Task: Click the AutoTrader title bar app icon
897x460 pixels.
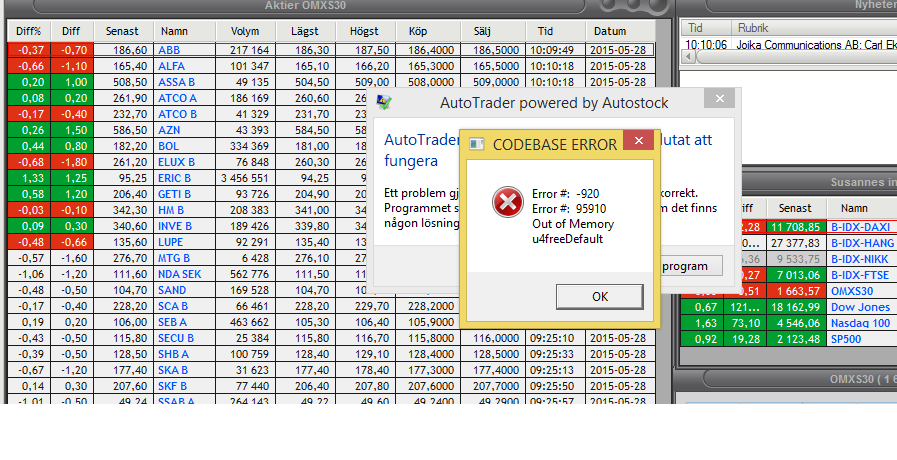Action: [x=383, y=103]
